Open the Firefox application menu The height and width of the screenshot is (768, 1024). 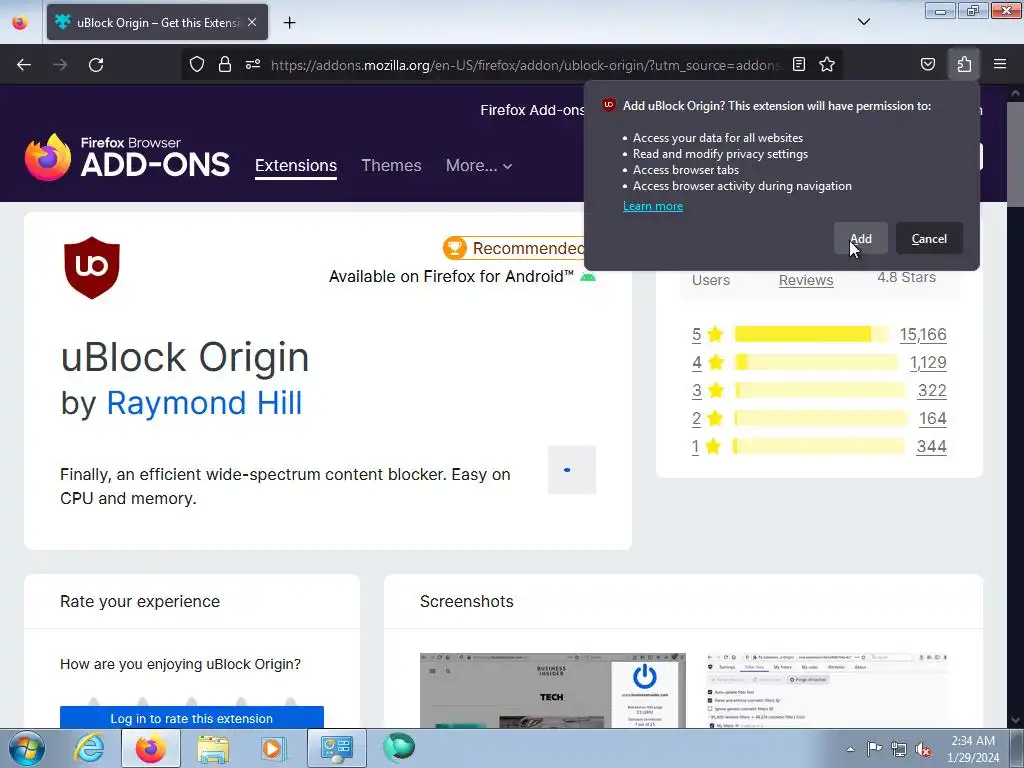pos(1000,65)
